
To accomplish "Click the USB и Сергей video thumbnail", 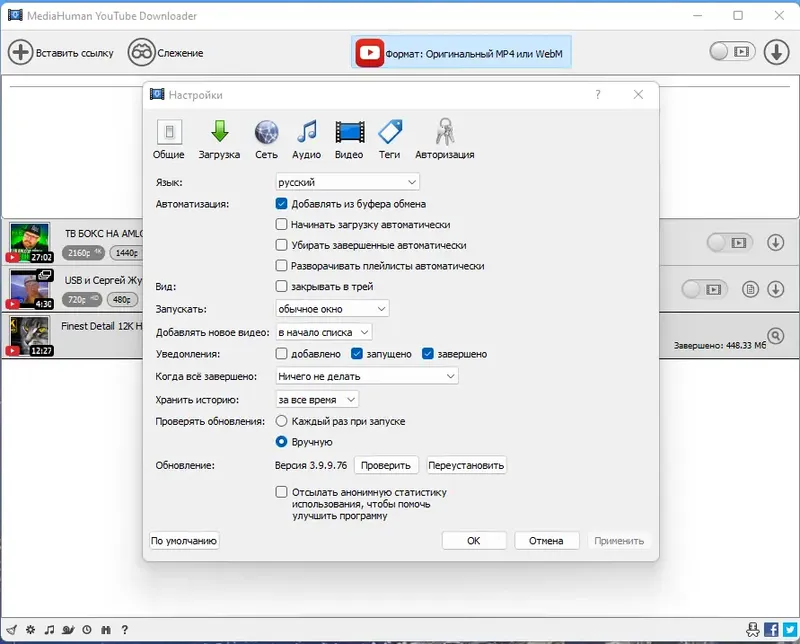I will [x=30, y=289].
